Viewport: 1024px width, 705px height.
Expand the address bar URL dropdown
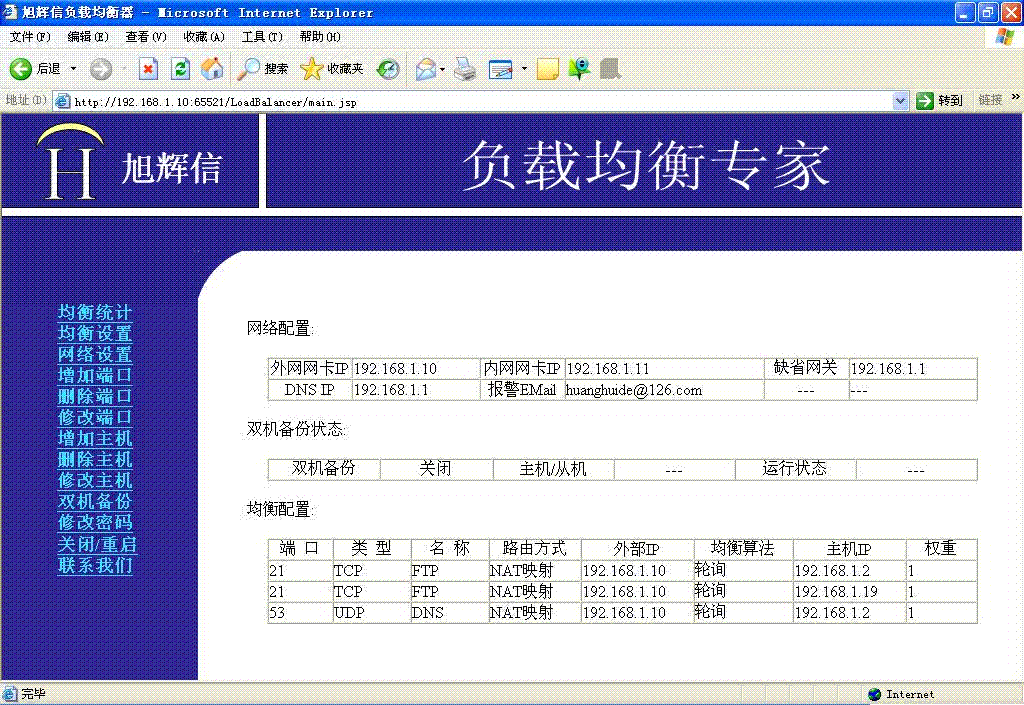(x=901, y=101)
